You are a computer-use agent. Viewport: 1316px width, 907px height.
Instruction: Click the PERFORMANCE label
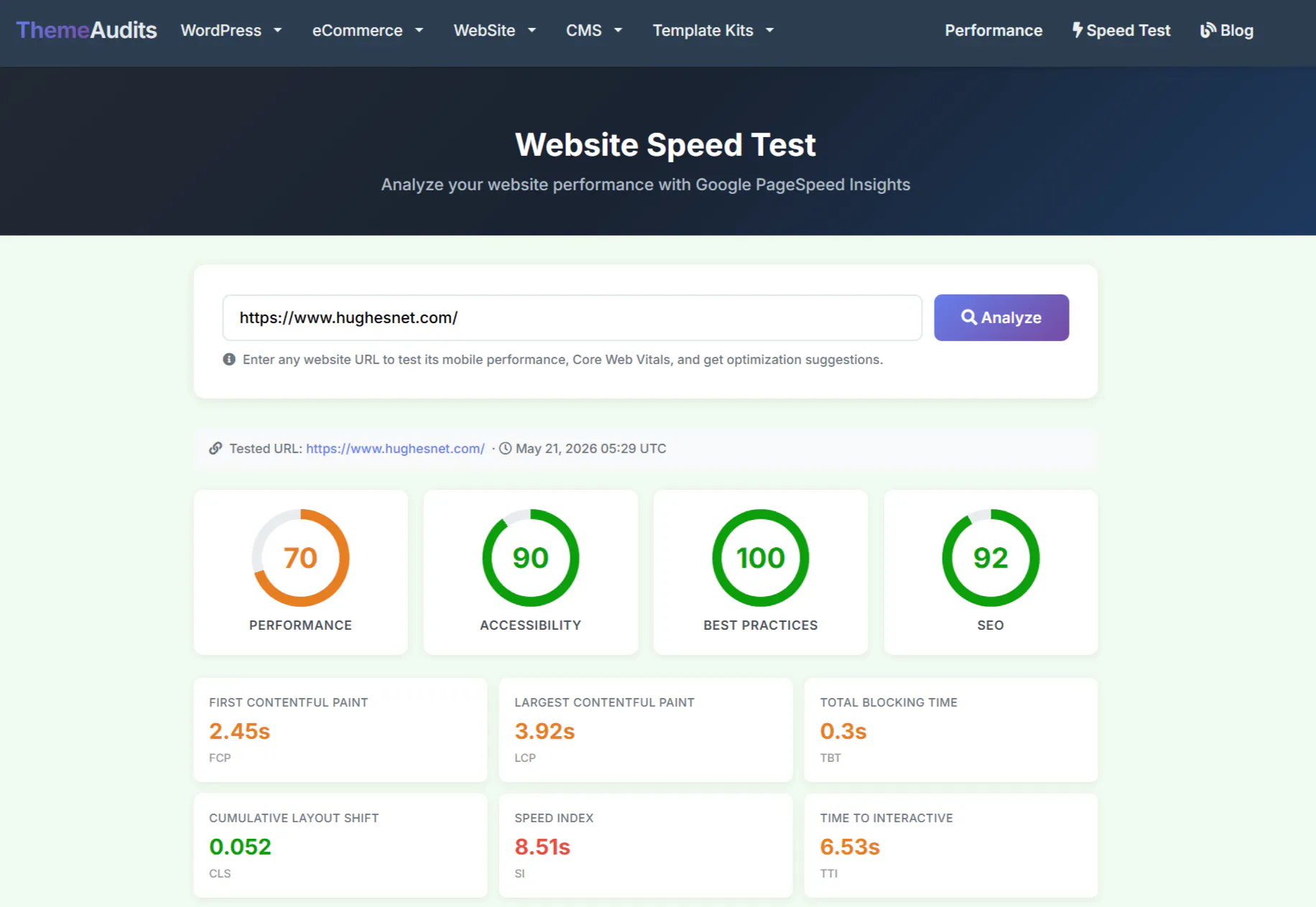click(300, 625)
